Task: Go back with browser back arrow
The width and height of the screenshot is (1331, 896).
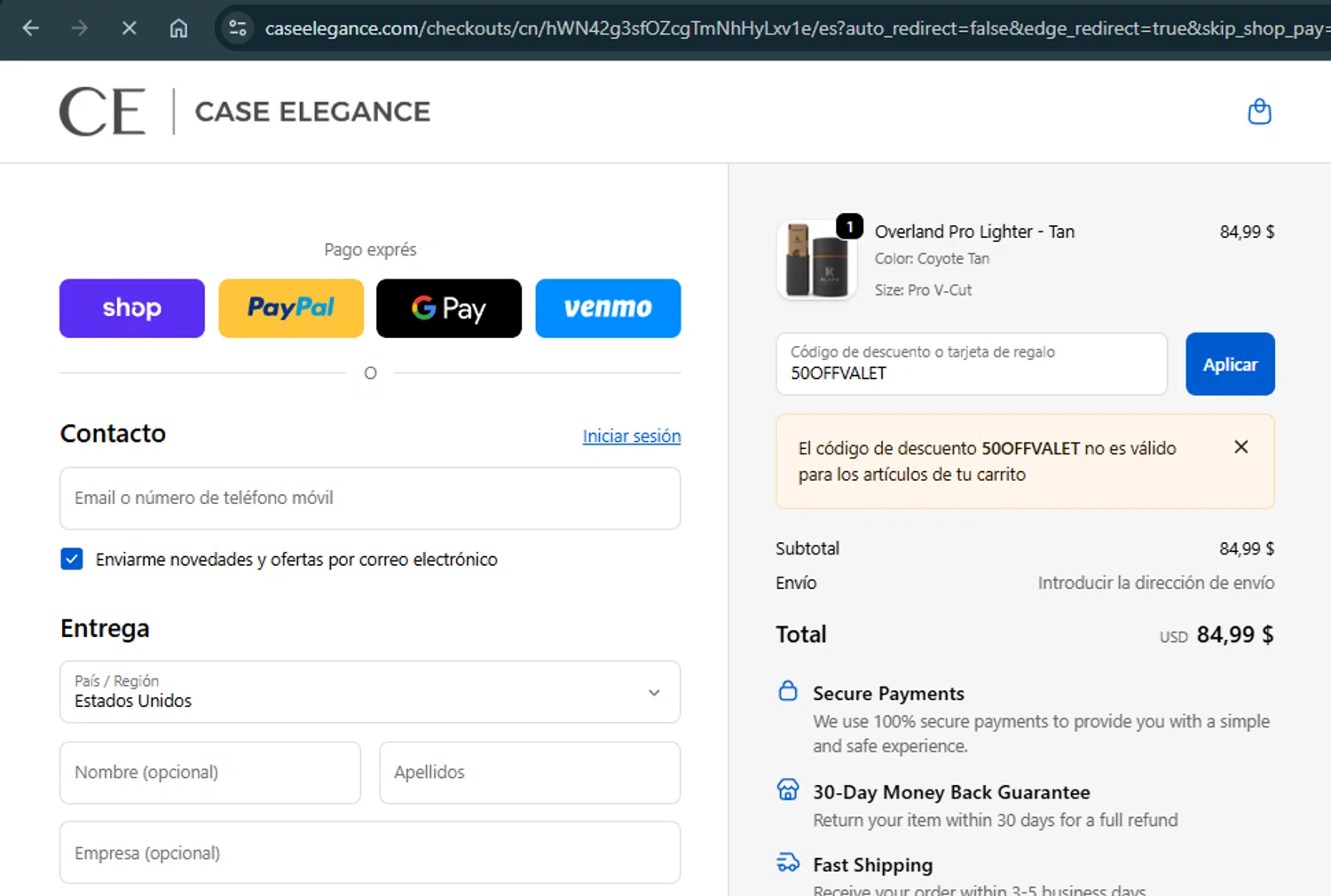Action: click(x=31, y=28)
